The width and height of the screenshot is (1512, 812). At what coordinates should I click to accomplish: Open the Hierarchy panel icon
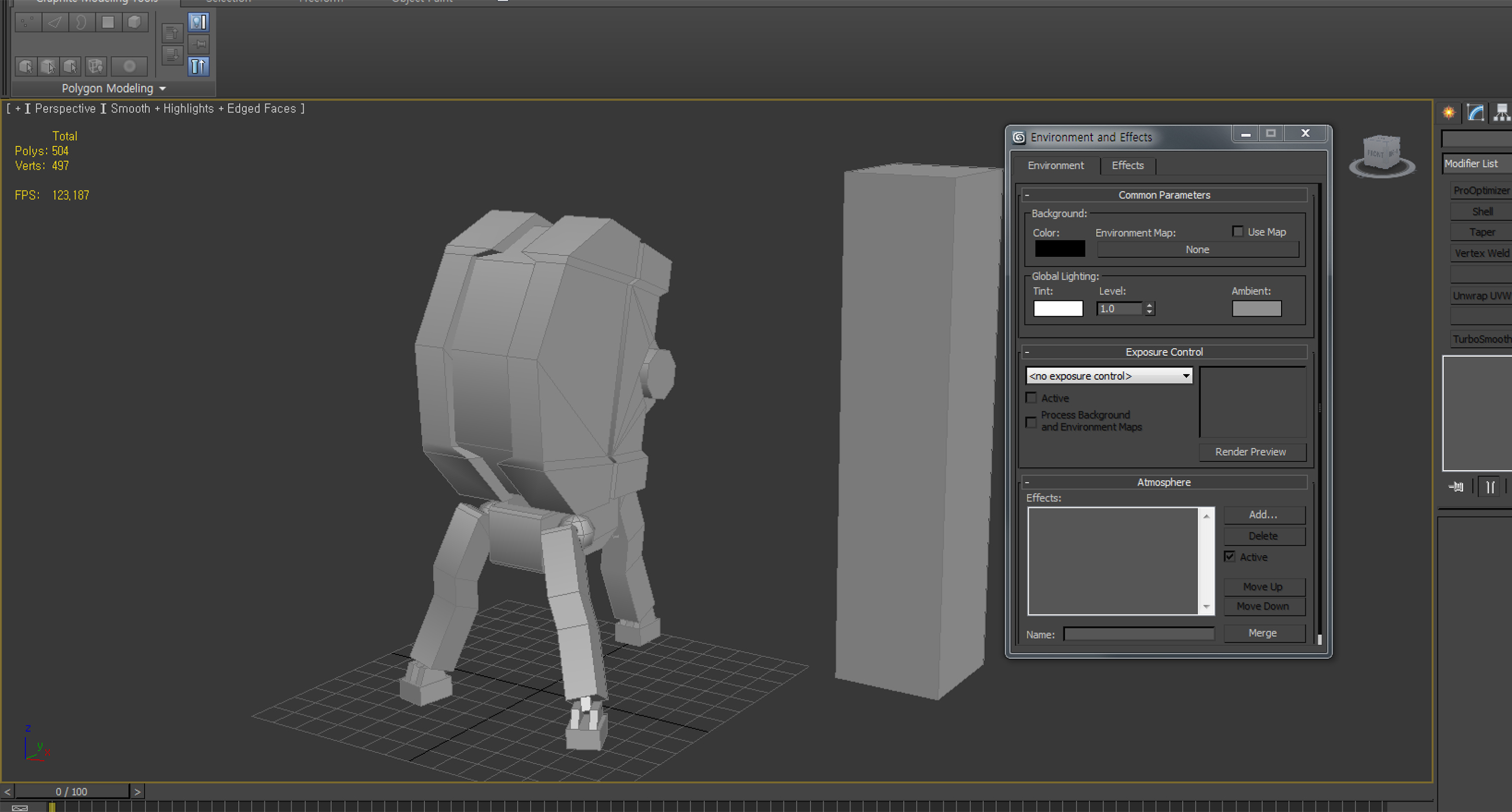[x=1501, y=112]
